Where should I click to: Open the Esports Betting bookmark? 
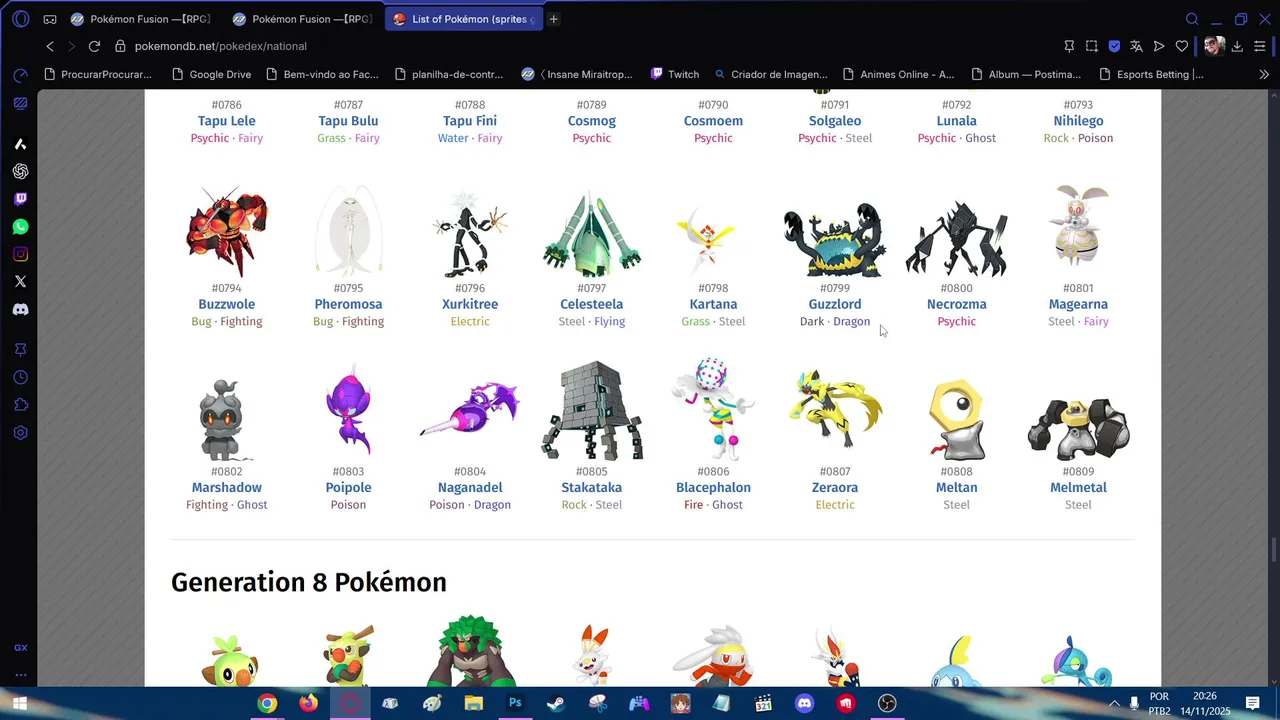pyautogui.click(x=1151, y=74)
